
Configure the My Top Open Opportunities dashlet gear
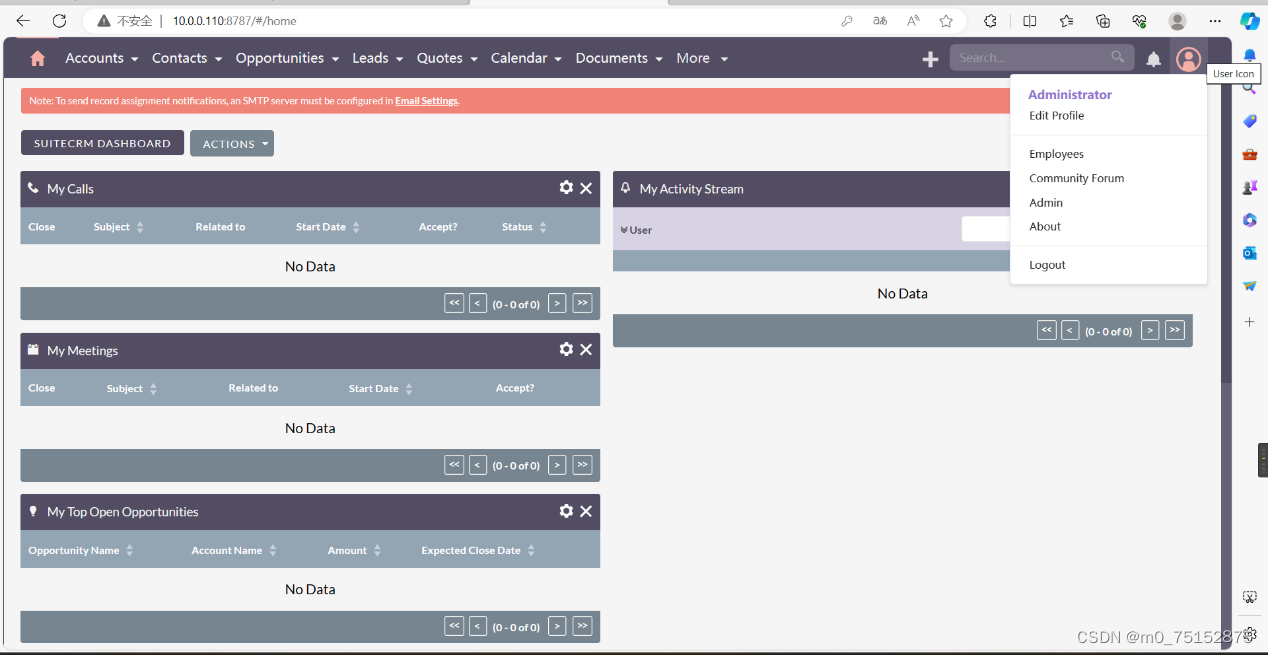566,511
